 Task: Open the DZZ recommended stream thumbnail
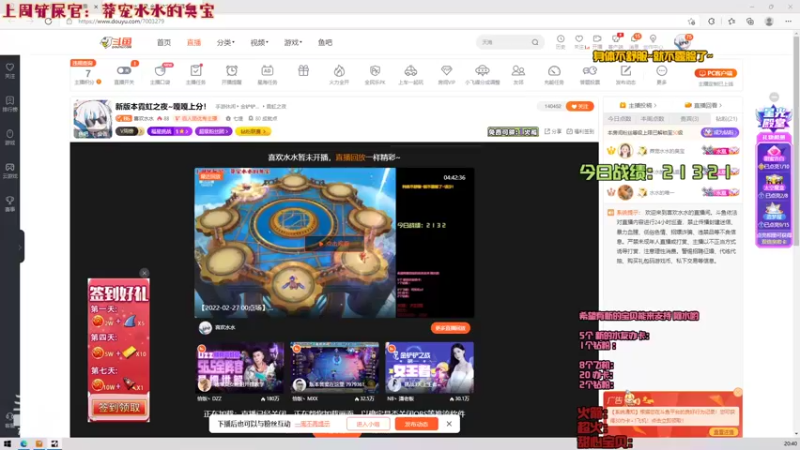pyautogui.click(x=240, y=368)
